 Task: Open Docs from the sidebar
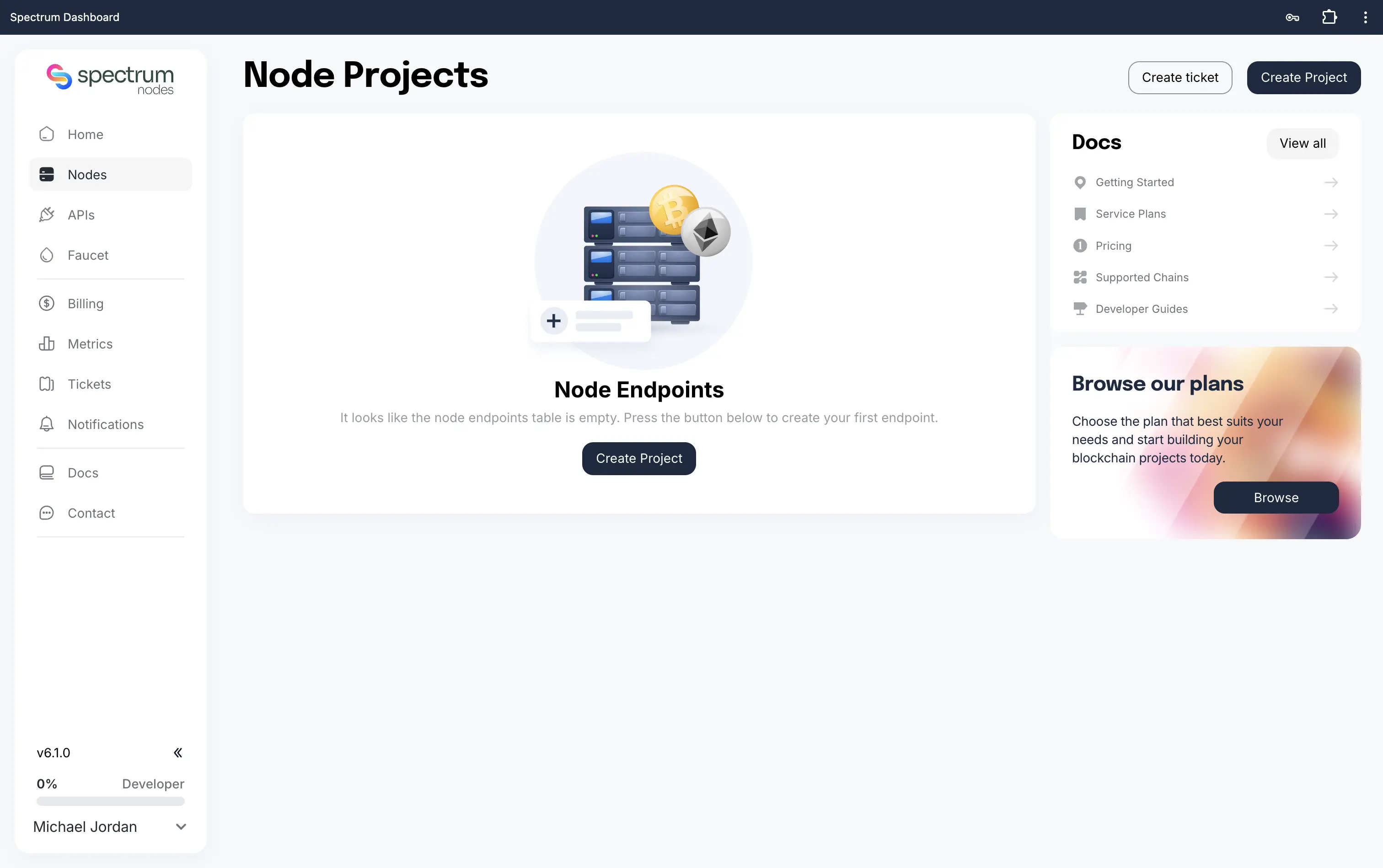pos(110,472)
